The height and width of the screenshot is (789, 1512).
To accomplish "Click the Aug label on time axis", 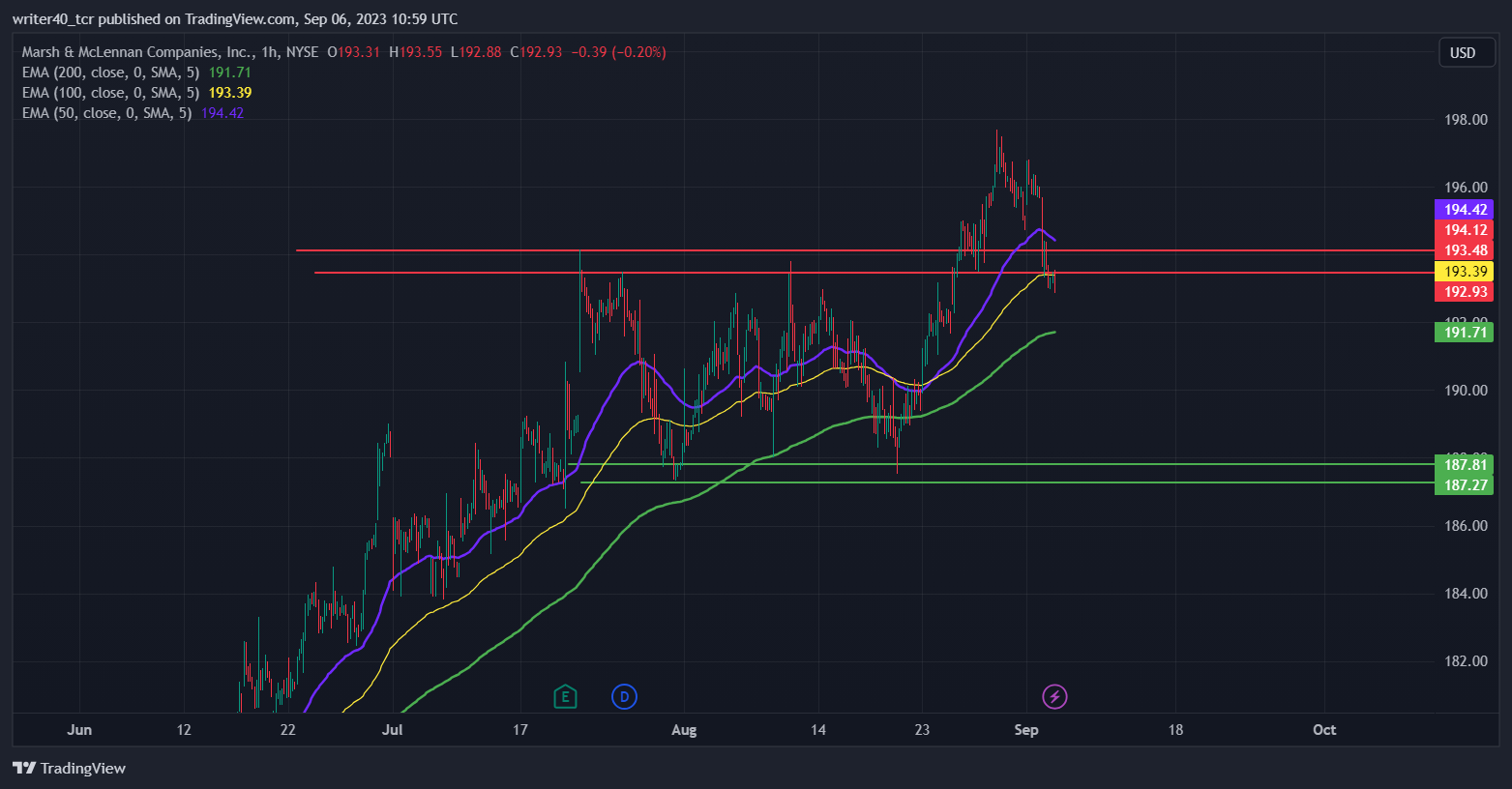I will [684, 730].
